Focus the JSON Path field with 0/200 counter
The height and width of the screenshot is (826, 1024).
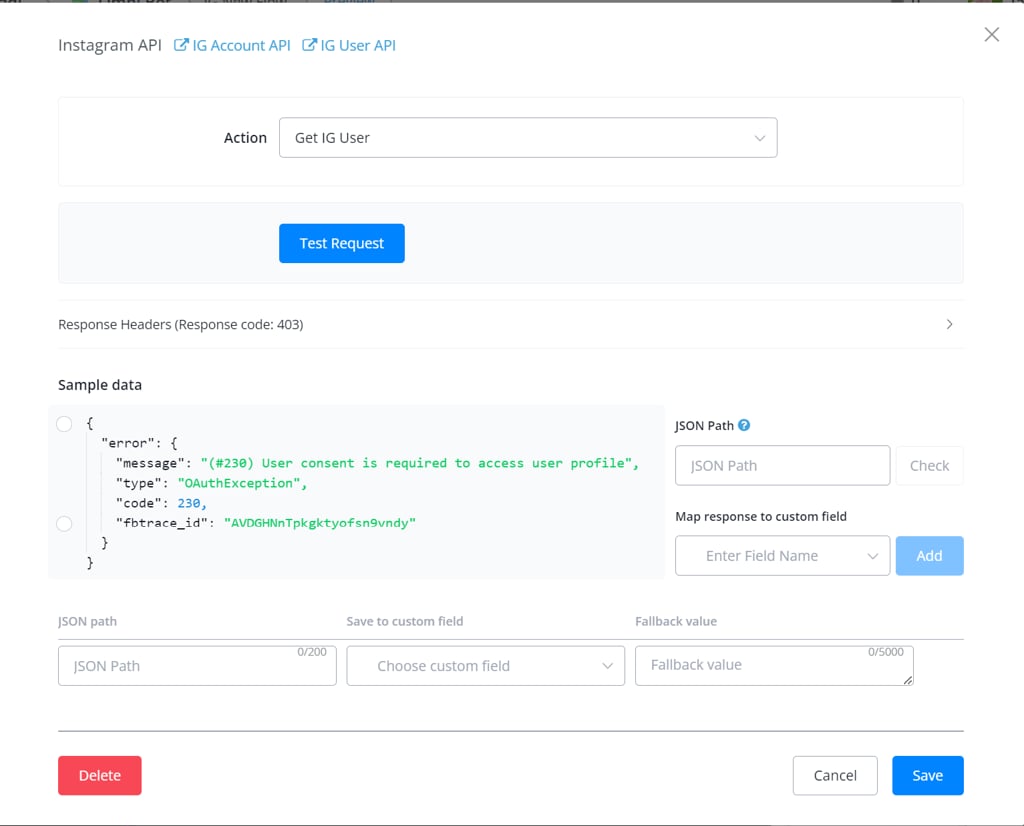[197, 666]
